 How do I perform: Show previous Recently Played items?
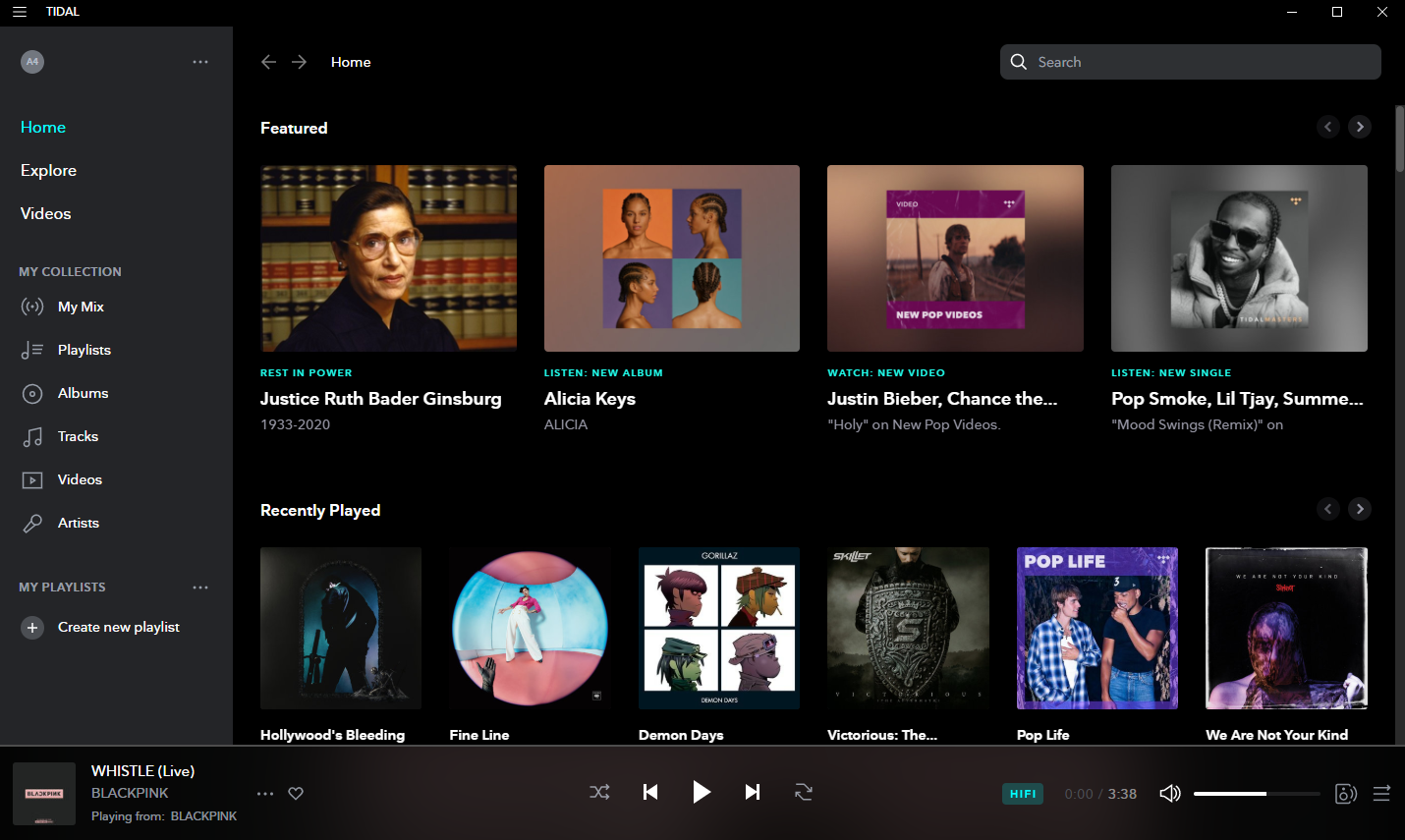[1328, 509]
